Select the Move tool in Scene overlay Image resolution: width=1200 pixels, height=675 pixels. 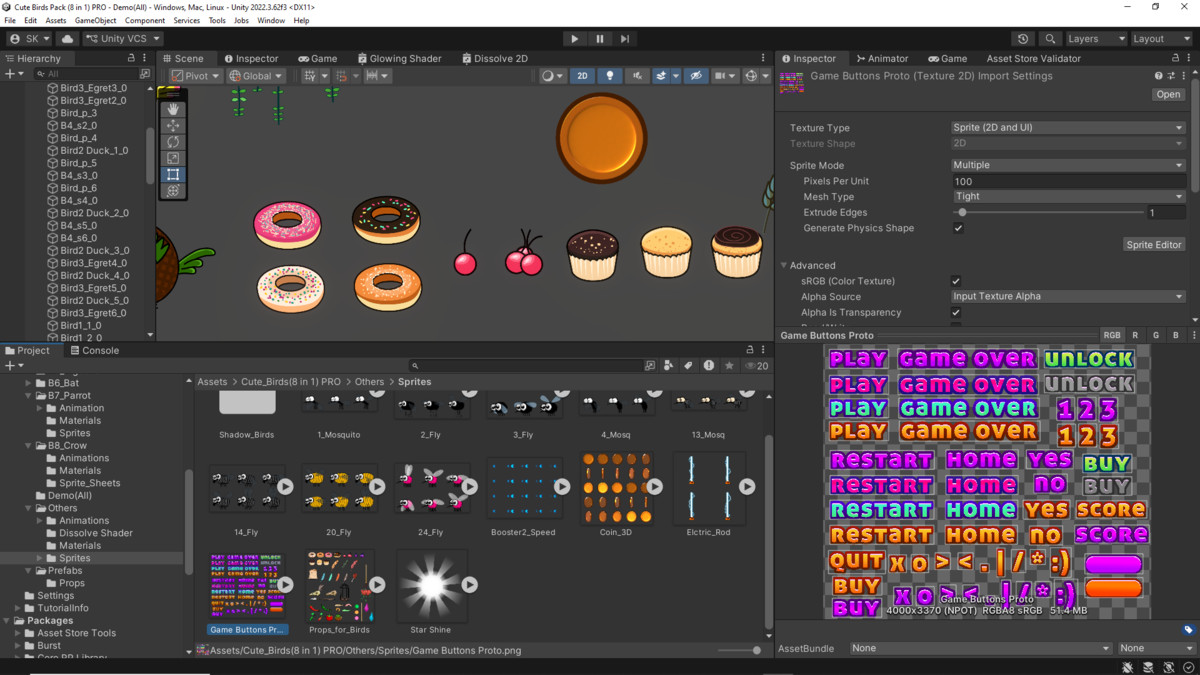pos(173,125)
